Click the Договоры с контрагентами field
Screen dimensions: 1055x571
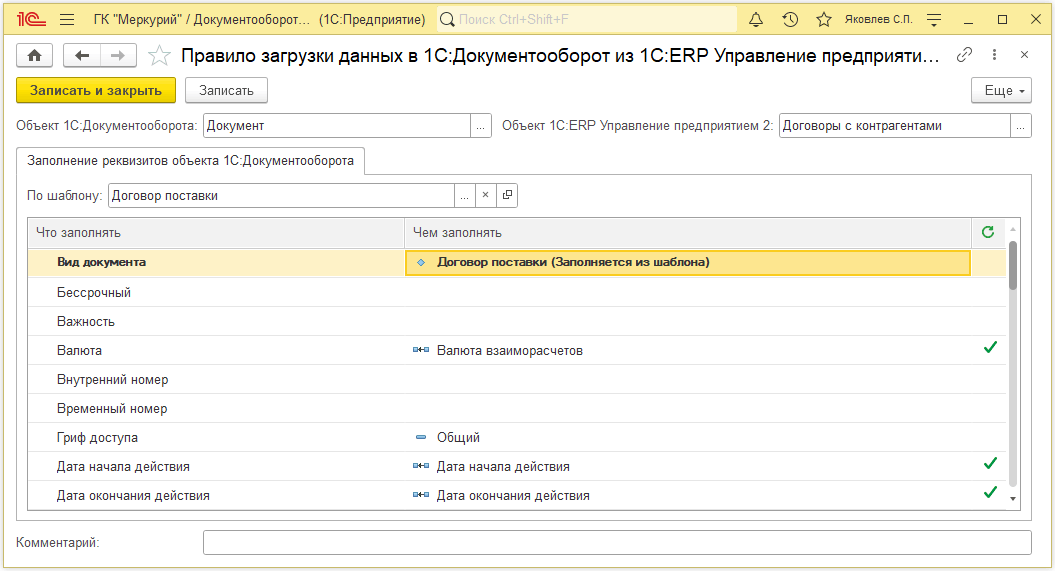pyautogui.click(x=895, y=126)
